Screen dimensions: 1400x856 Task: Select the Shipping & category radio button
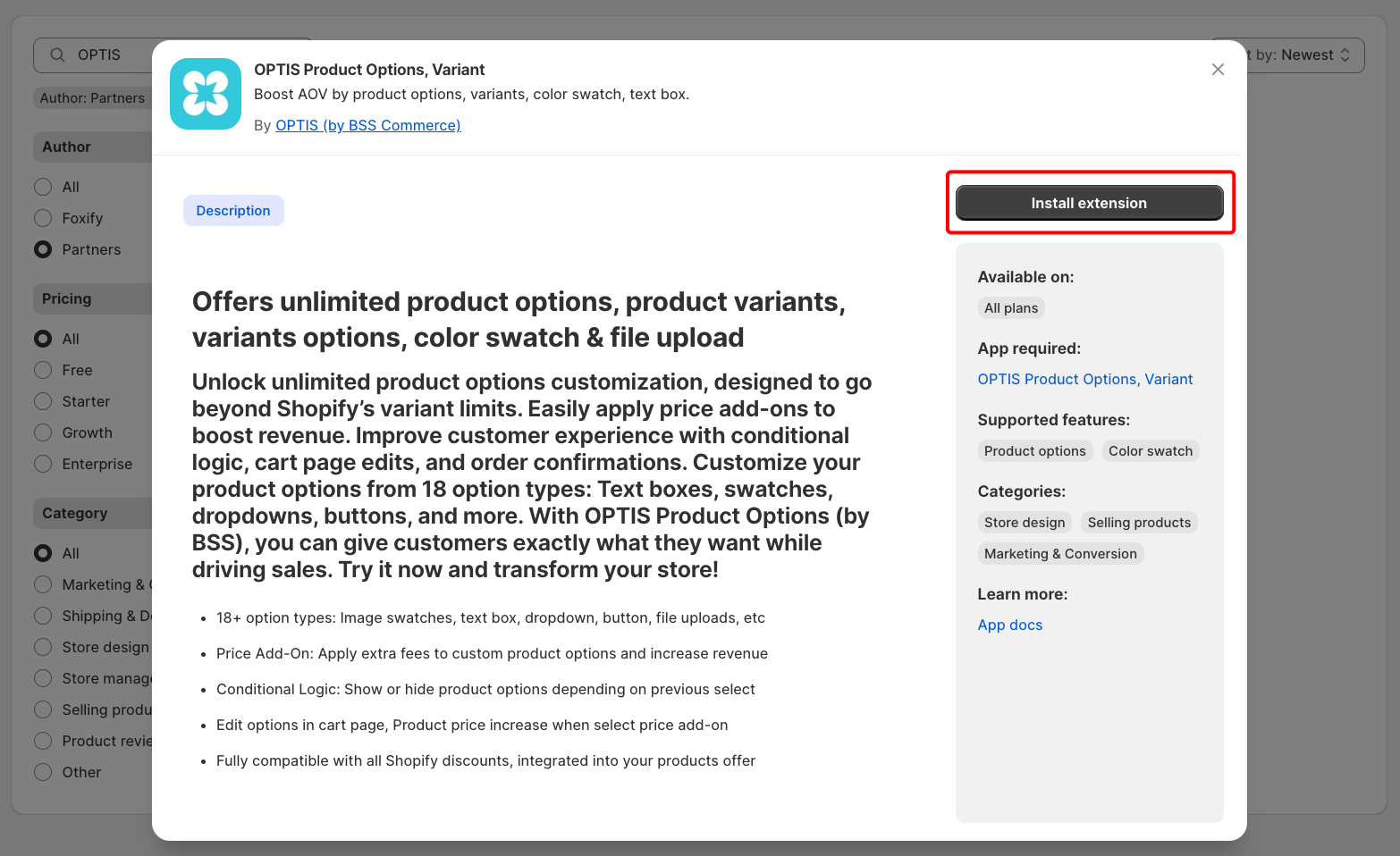(x=43, y=616)
